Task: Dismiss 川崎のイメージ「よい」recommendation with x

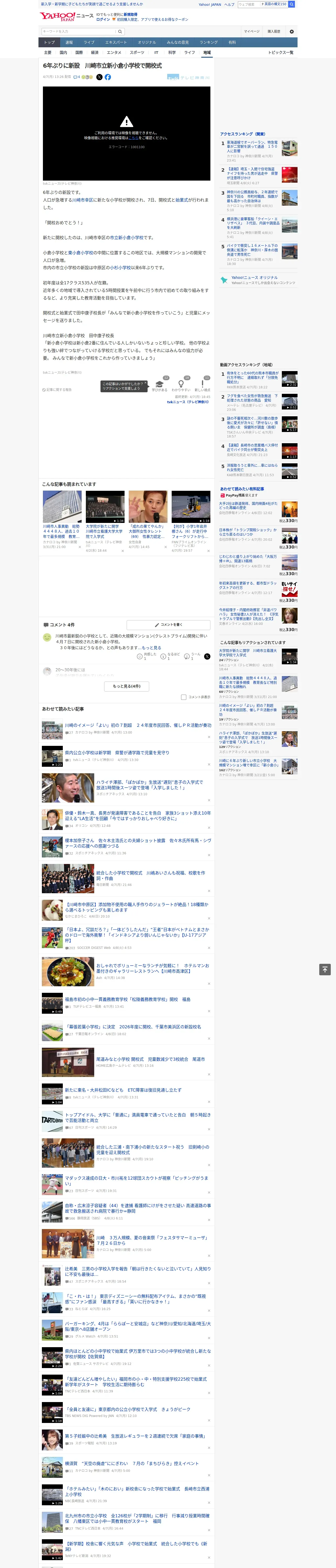Action: click(x=209, y=737)
